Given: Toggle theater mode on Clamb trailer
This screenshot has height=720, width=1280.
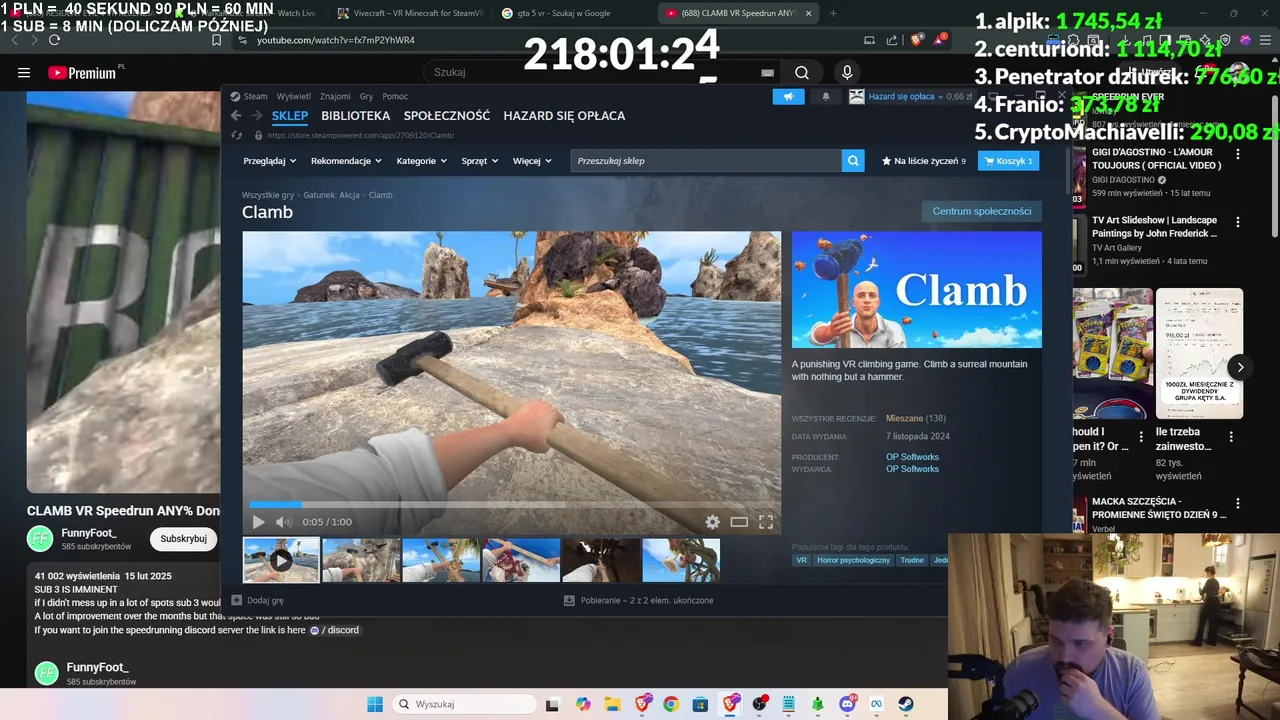Looking at the screenshot, I should coord(739,522).
